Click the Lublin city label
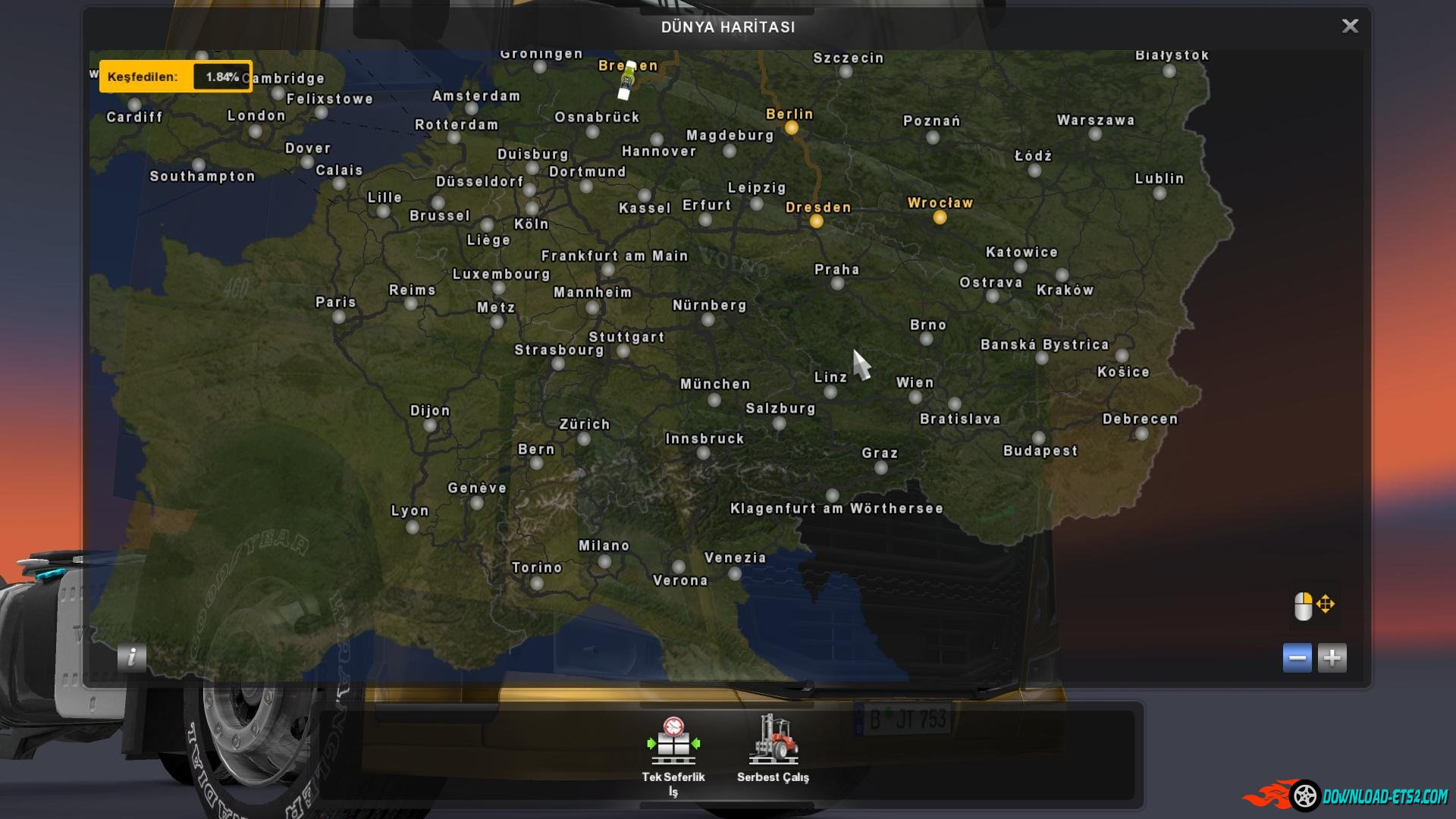 click(x=1159, y=179)
